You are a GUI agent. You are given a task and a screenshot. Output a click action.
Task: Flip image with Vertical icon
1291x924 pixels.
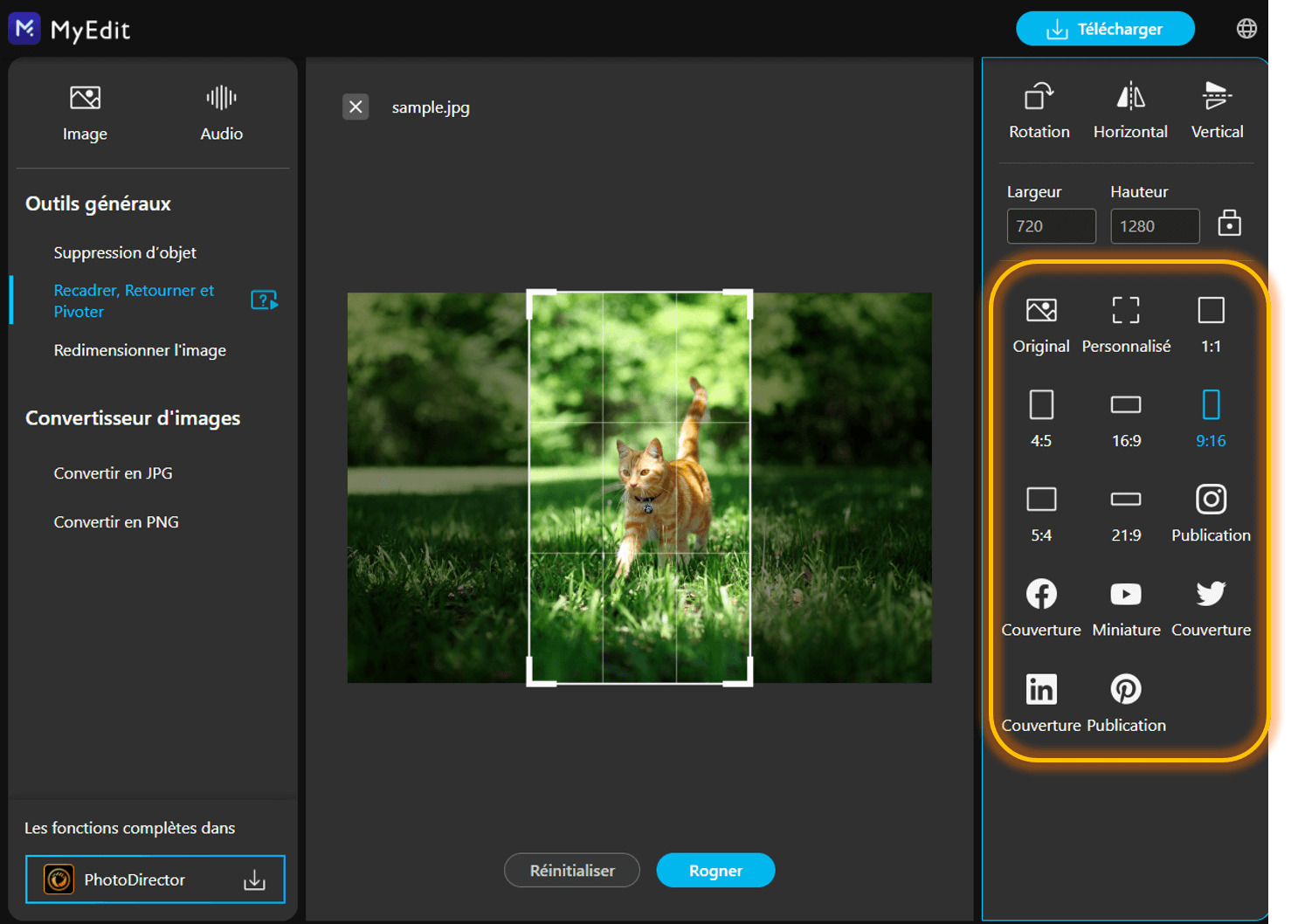tap(1217, 111)
